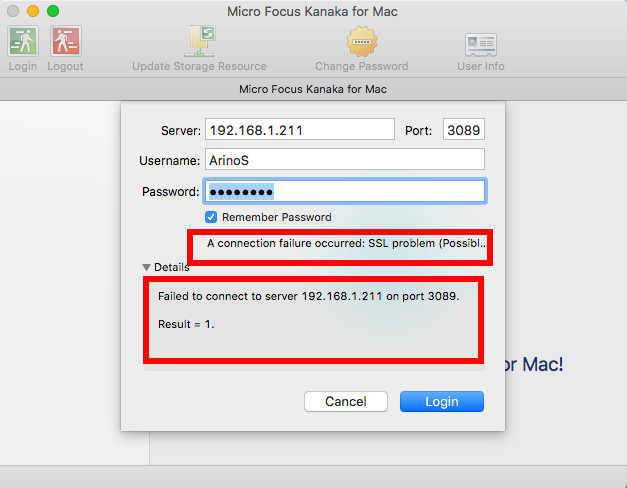Image resolution: width=627 pixels, height=488 pixels.
Task: Focus the Port number field
Action: point(464,129)
